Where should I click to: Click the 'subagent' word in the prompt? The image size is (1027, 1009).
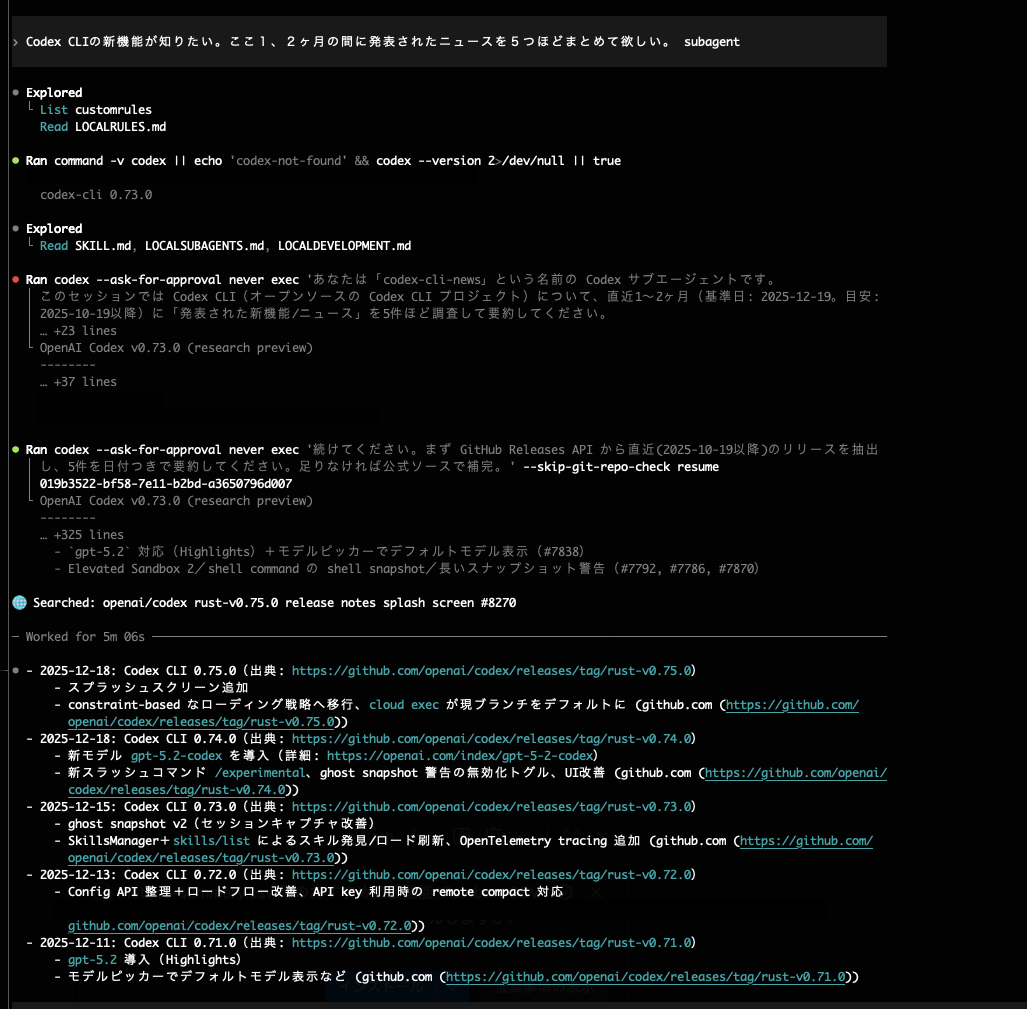tap(712, 42)
